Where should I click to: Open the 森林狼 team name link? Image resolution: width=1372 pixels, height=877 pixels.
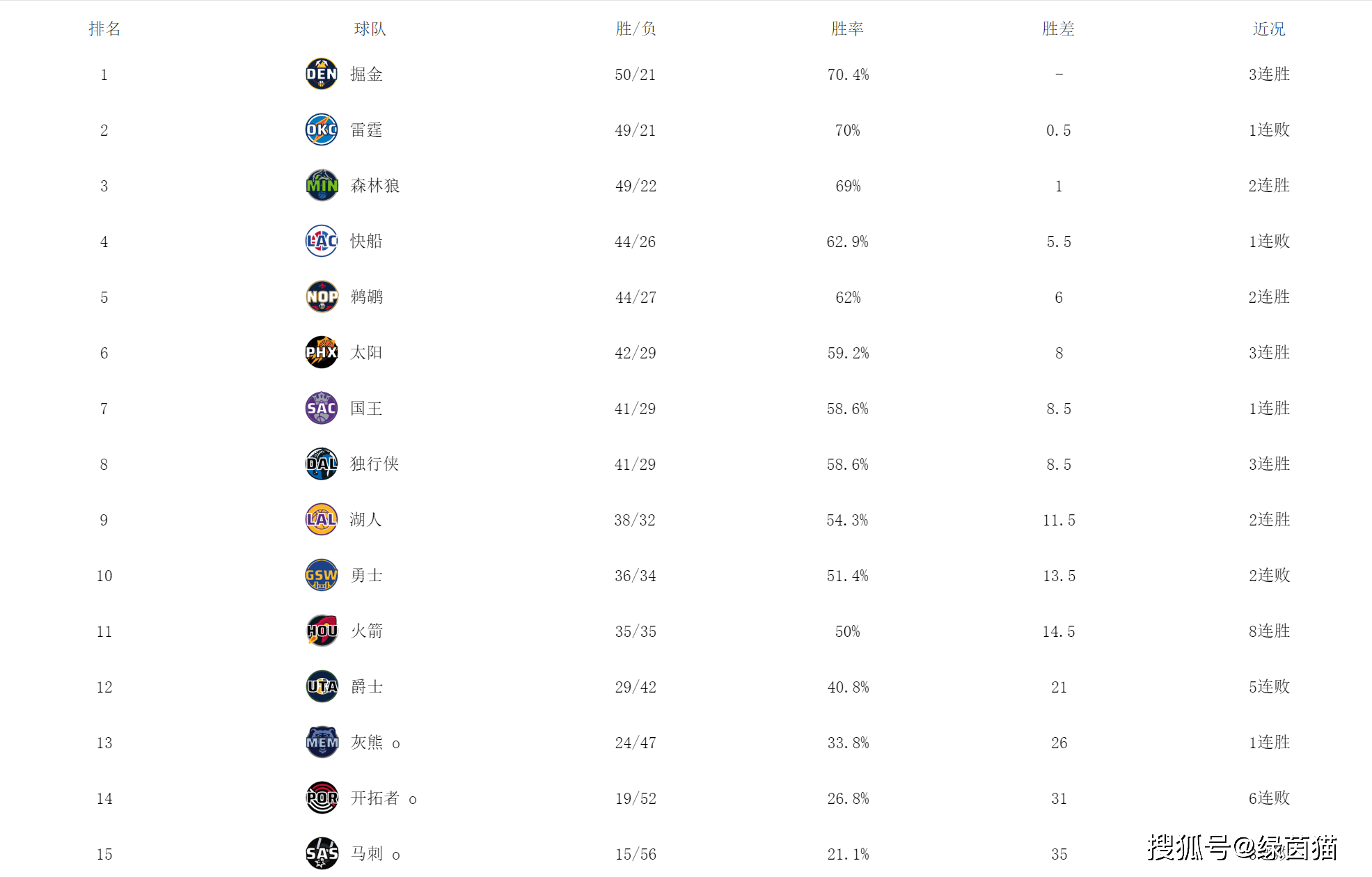click(375, 185)
